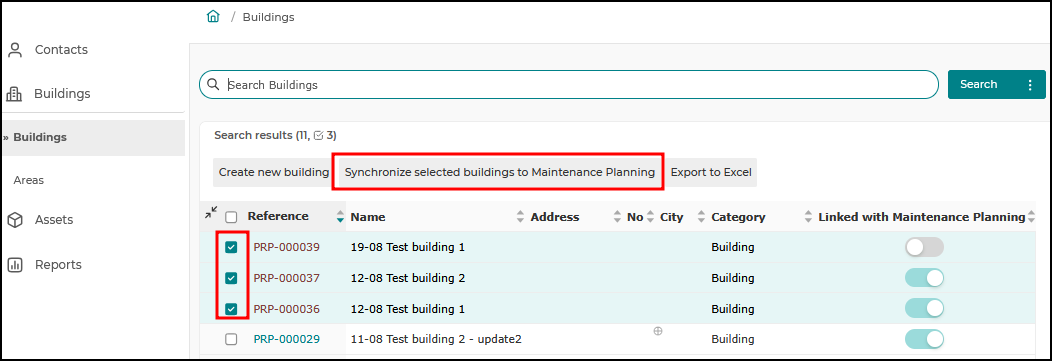Click Create new building
1052x361 pixels.
pos(274,172)
